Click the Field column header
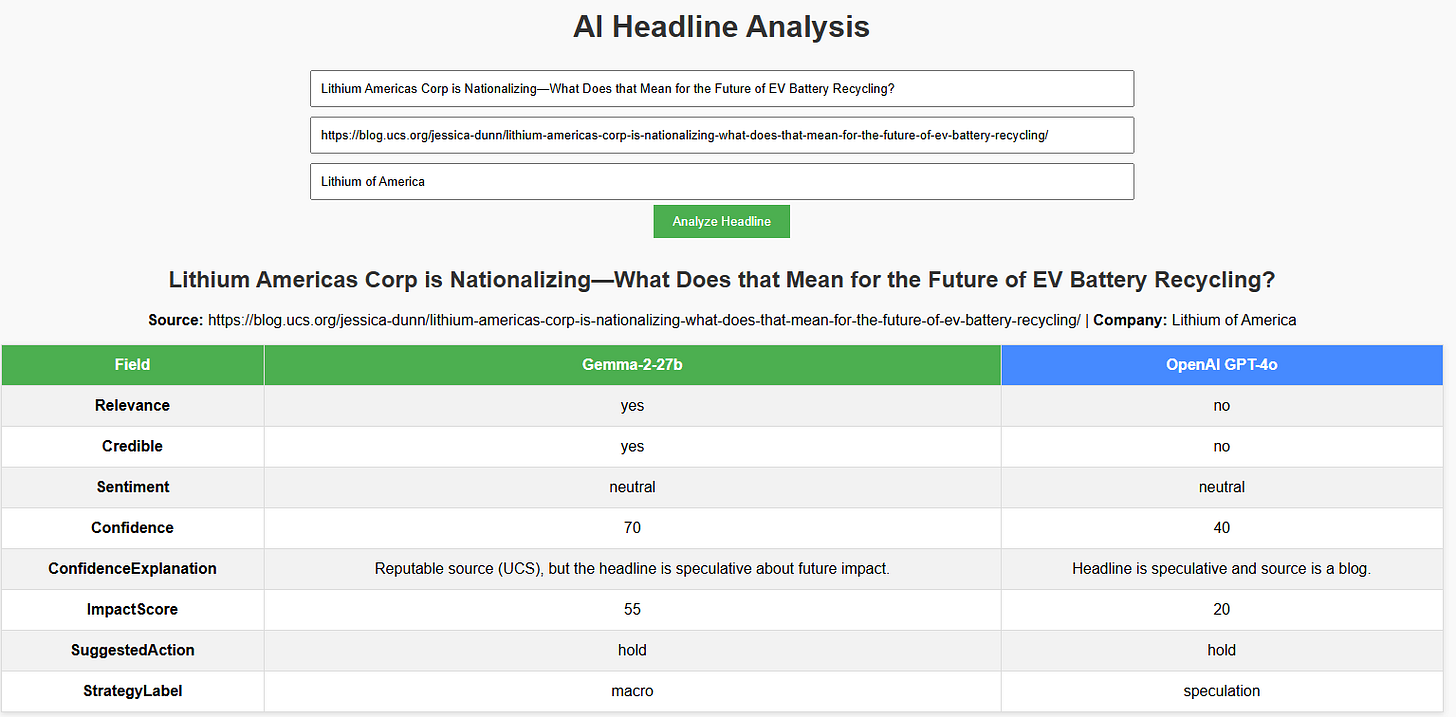Viewport: 1456px width, 717px height. click(x=132, y=365)
